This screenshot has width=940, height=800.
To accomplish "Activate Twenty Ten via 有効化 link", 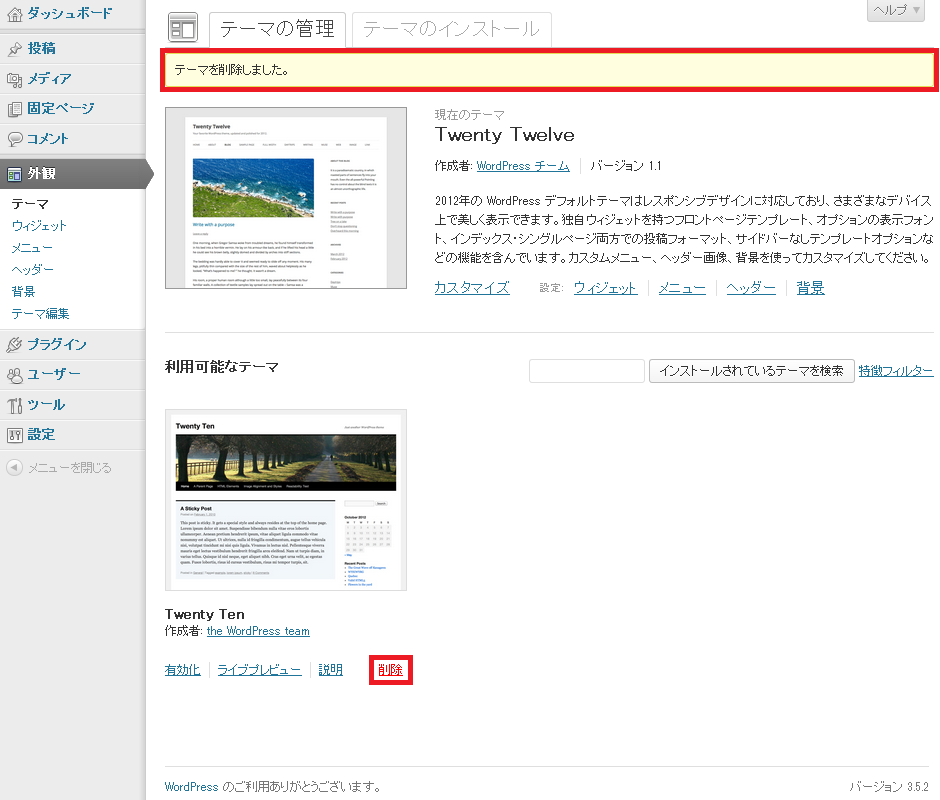I will tap(182, 670).
